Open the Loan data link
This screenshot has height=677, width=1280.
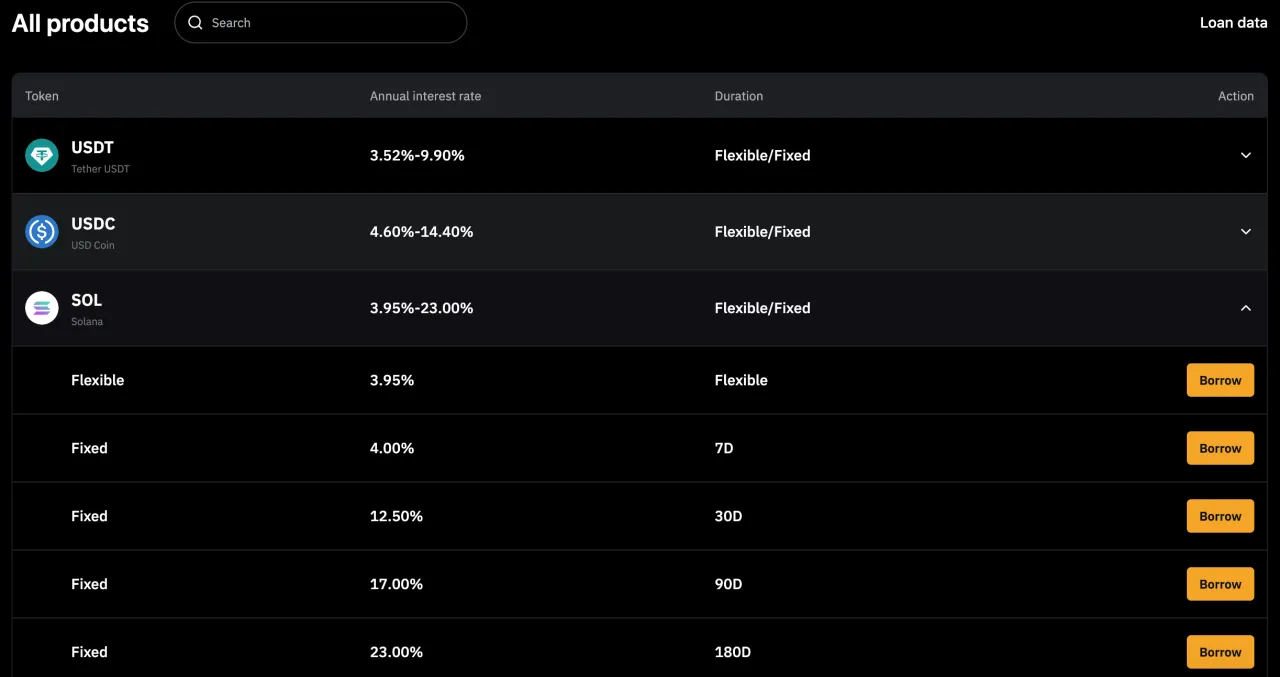pos(1233,22)
